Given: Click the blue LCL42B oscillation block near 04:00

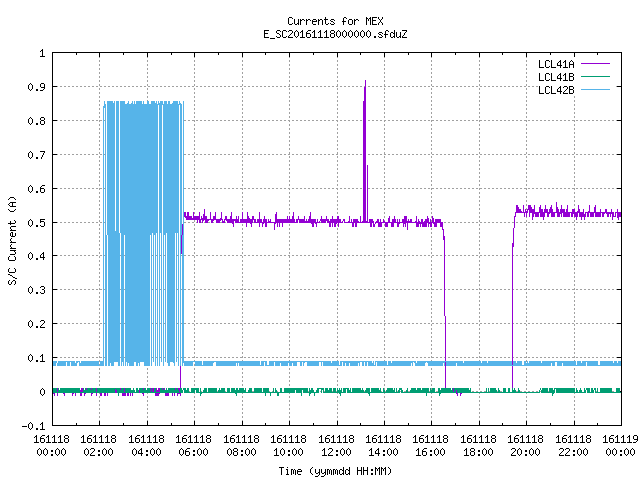Looking at the screenshot, I should 143,233.
